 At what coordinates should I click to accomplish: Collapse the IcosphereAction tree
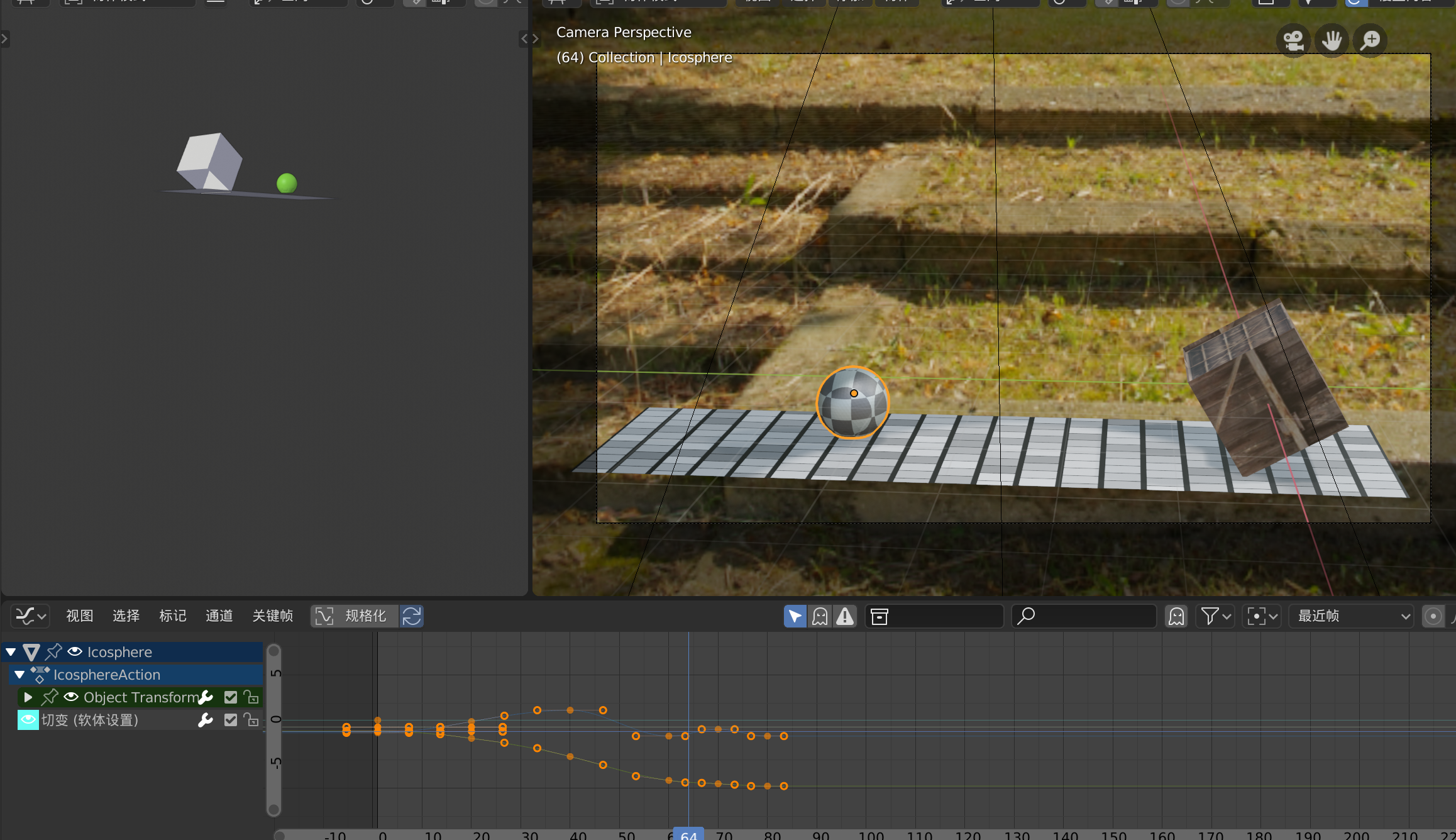click(19, 675)
